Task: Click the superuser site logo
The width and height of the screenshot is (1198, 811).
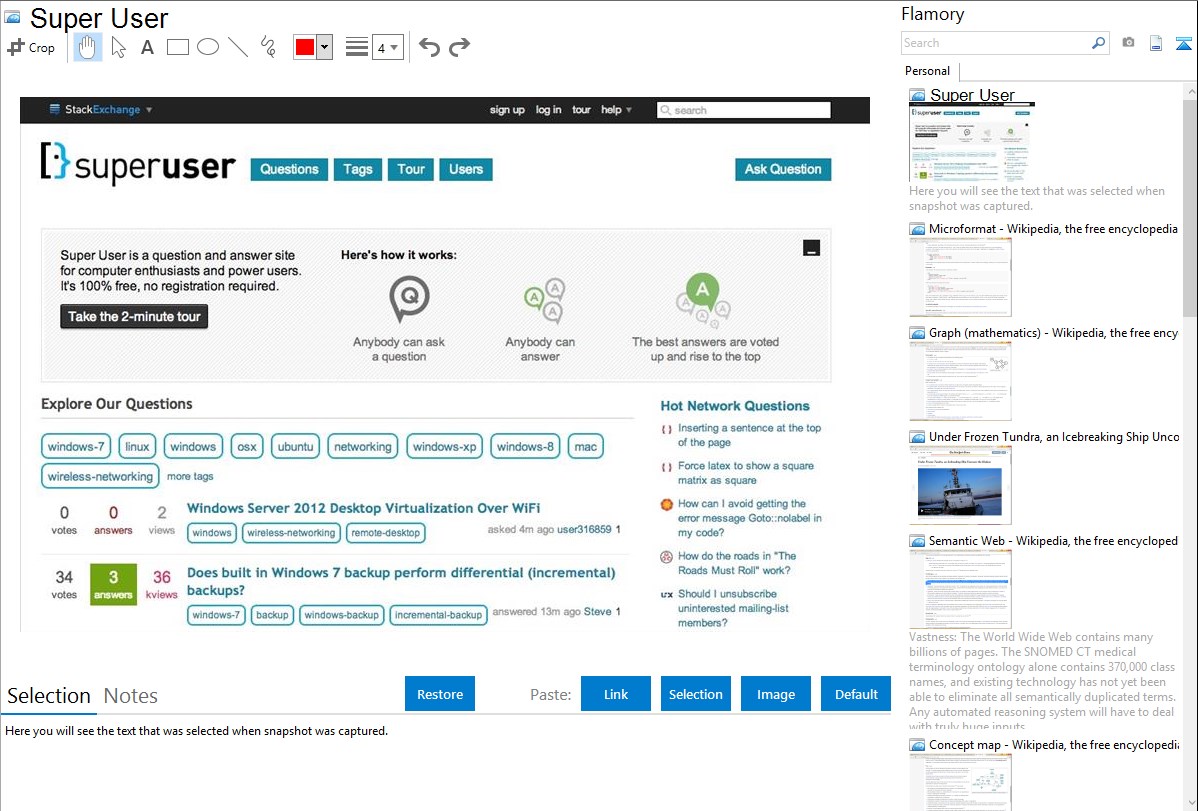Action: click(x=138, y=164)
